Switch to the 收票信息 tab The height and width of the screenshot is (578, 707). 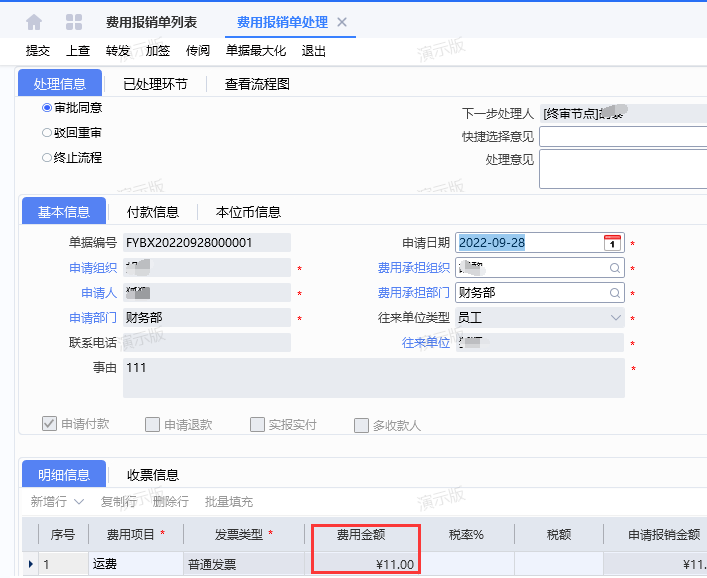pos(153,475)
